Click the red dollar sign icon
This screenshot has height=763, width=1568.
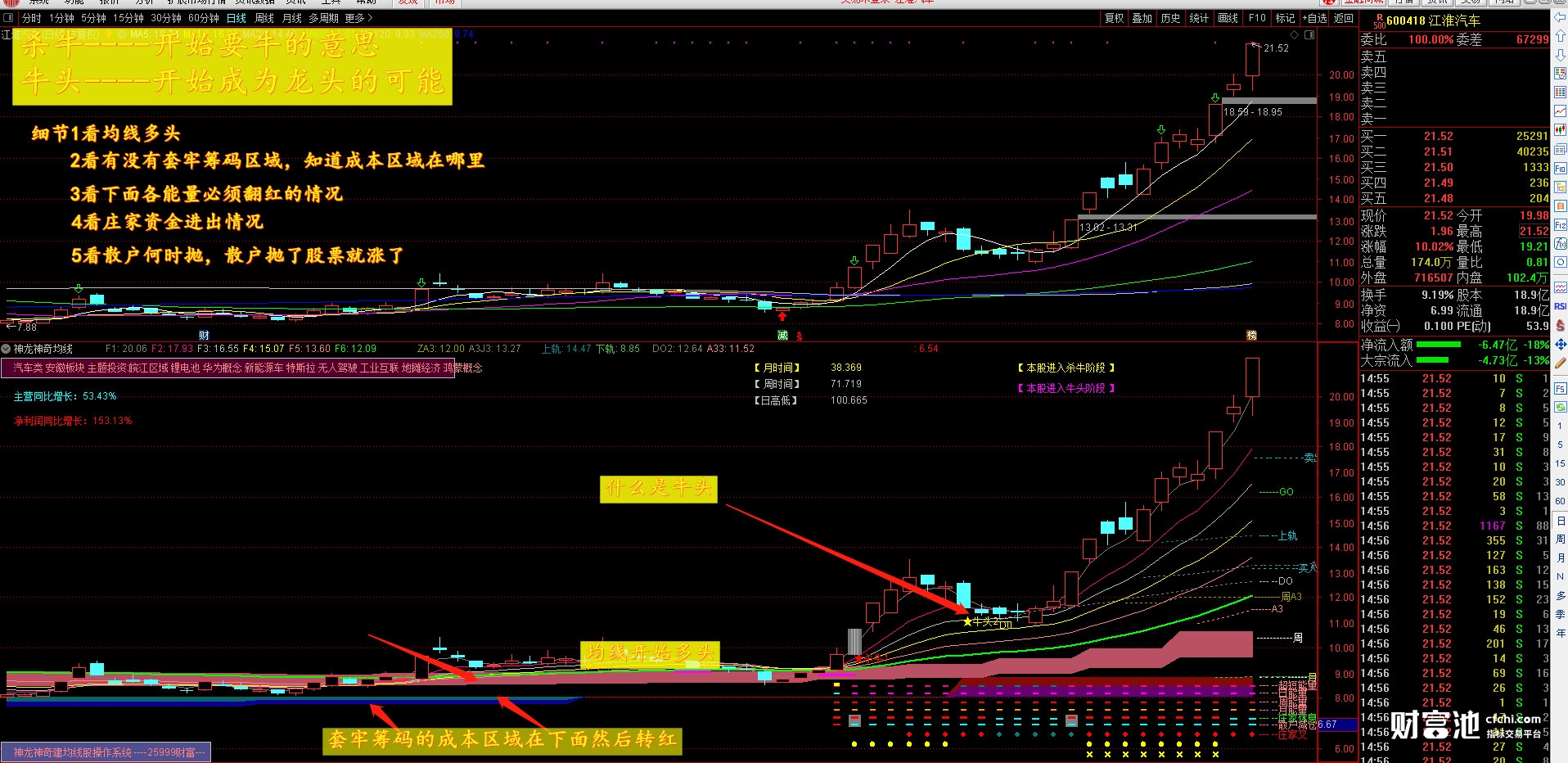tap(1561, 325)
